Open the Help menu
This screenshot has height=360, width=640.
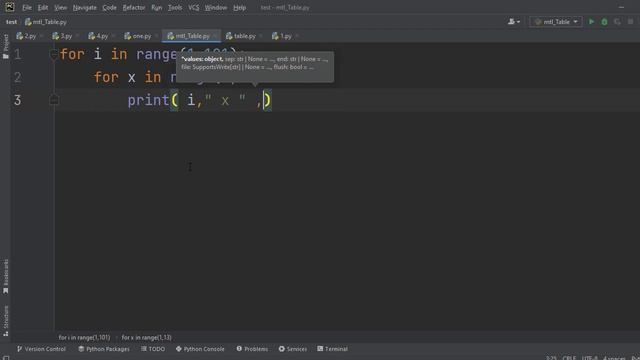[240, 8]
